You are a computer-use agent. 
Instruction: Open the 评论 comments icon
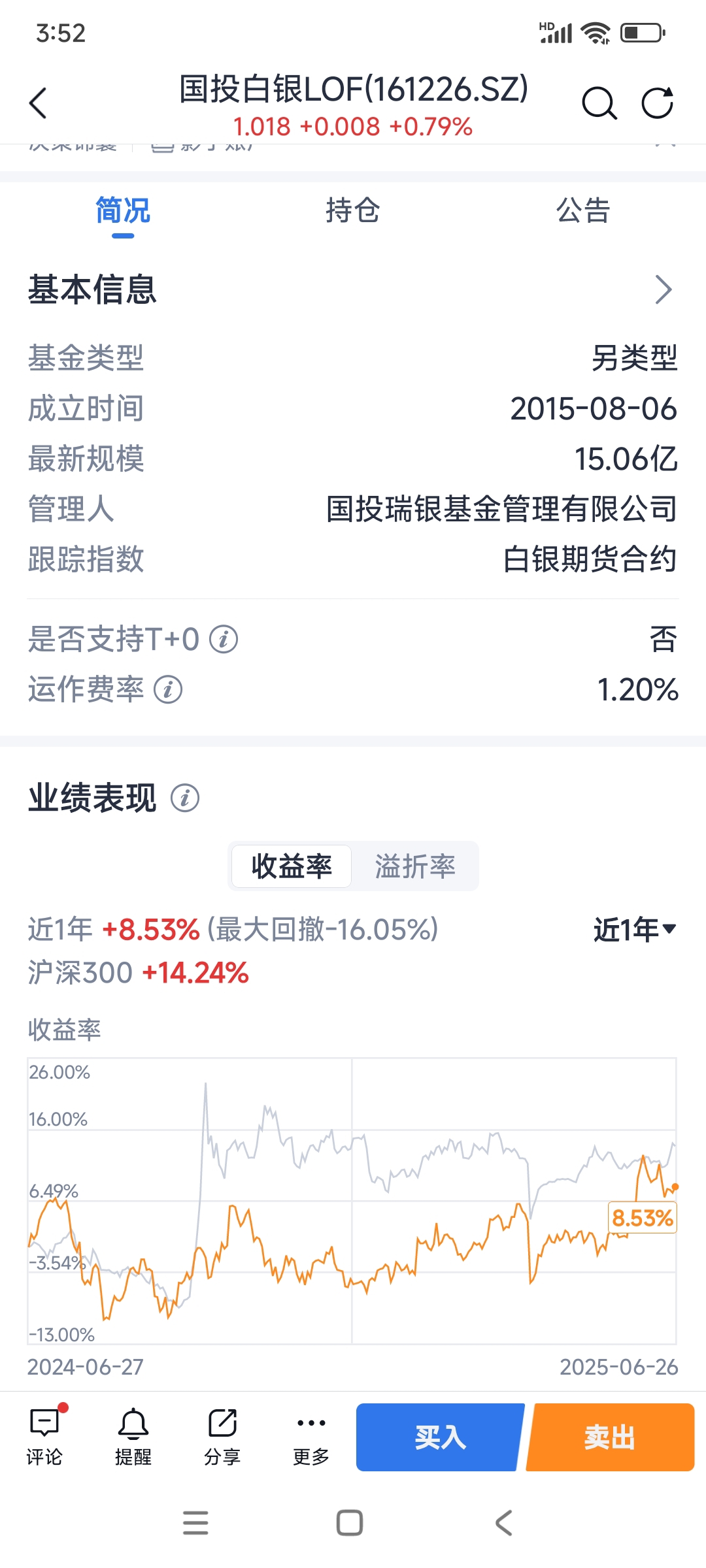click(x=44, y=1437)
